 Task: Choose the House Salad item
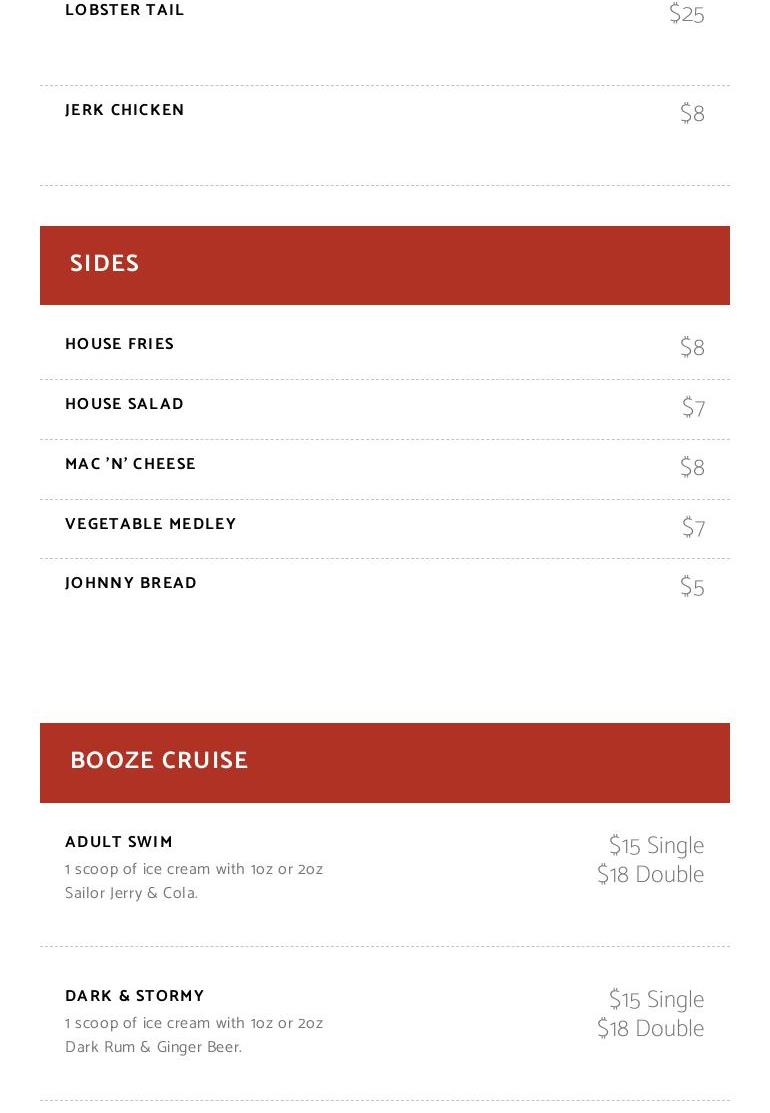[x=125, y=404]
